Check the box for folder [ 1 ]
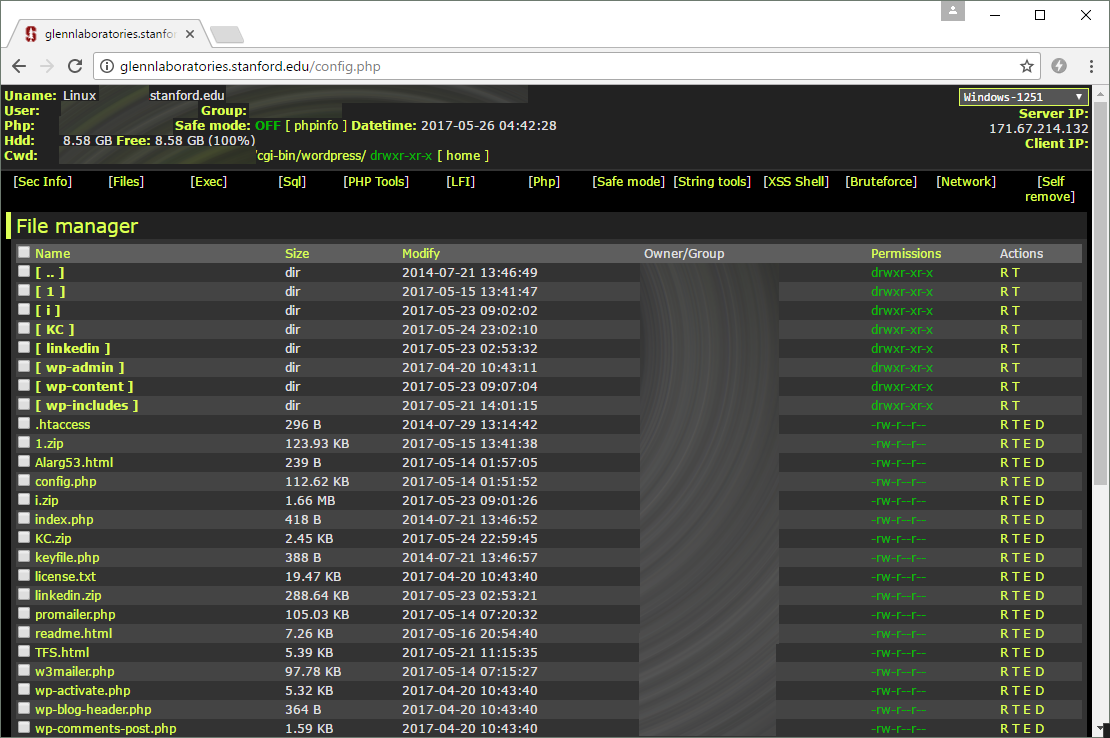Image resolution: width=1110 pixels, height=738 pixels. pyautogui.click(x=24, y=290)
